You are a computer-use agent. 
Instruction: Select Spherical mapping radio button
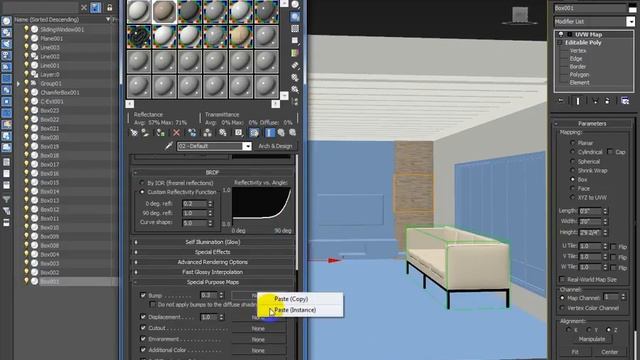point(573,161)
